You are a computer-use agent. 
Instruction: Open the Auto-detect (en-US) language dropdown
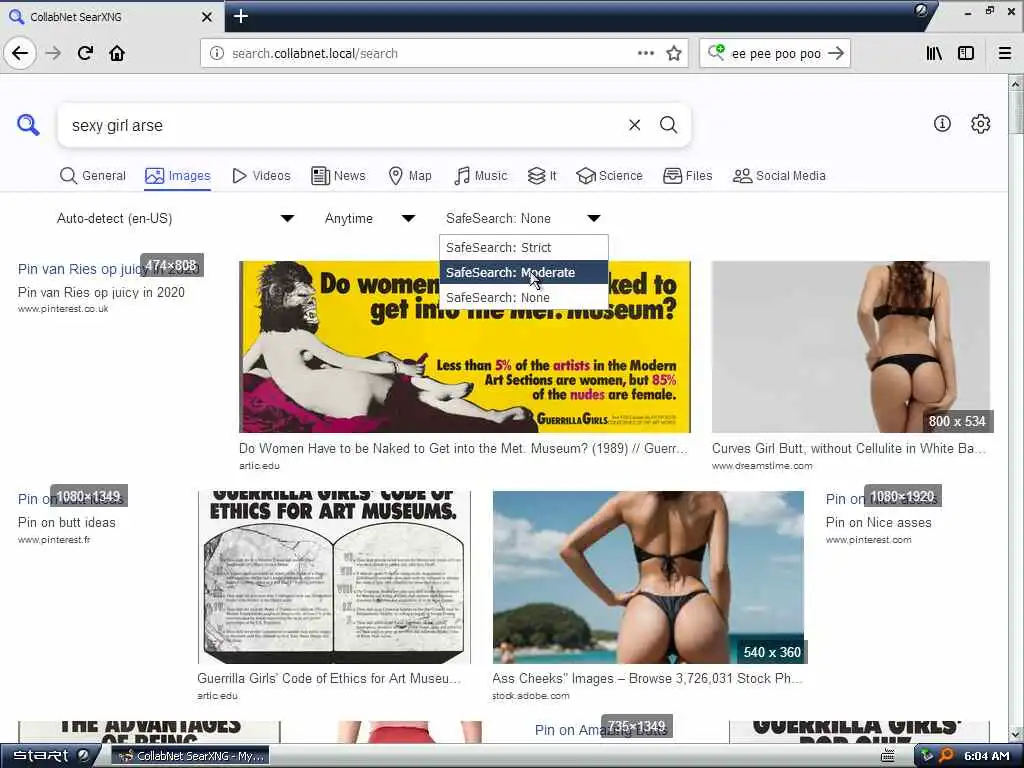tap(175, 218)
